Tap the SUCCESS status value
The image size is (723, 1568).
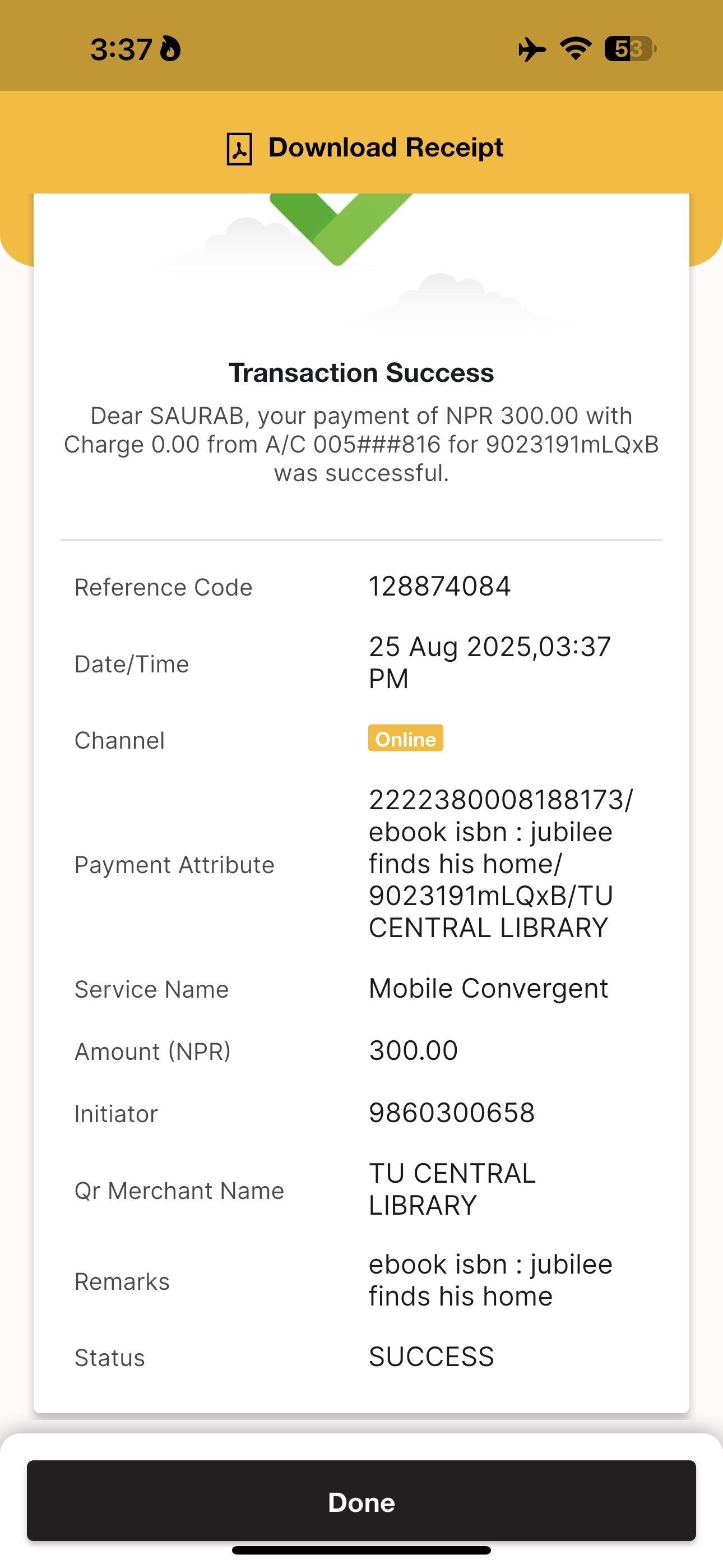432,1357
